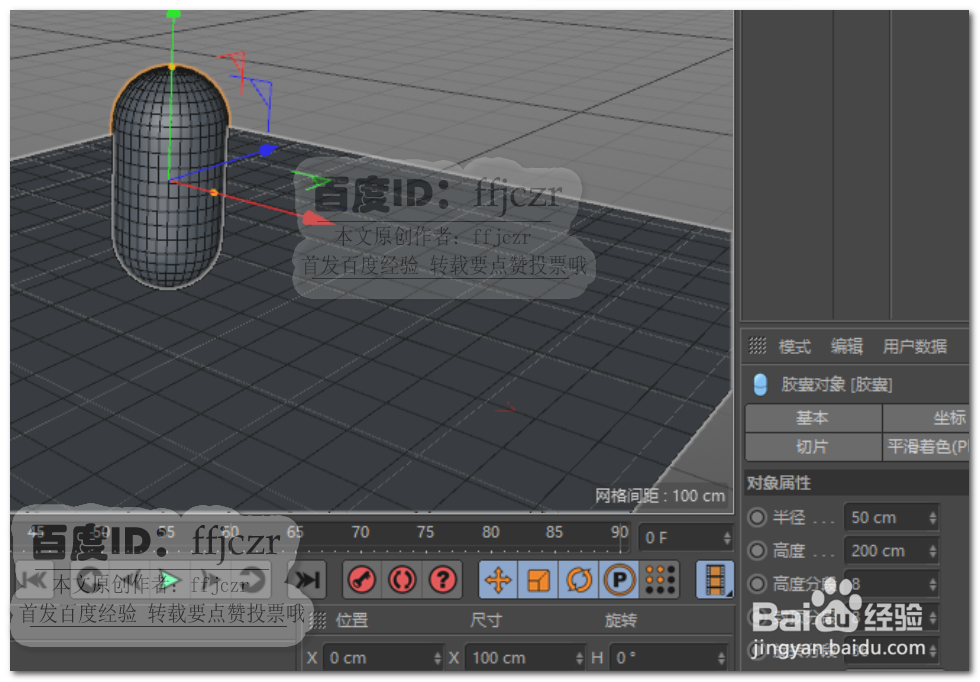Click the red Record Active Objects key icon
The width and height of the screenshot is (980, 682).
point(362,580)
